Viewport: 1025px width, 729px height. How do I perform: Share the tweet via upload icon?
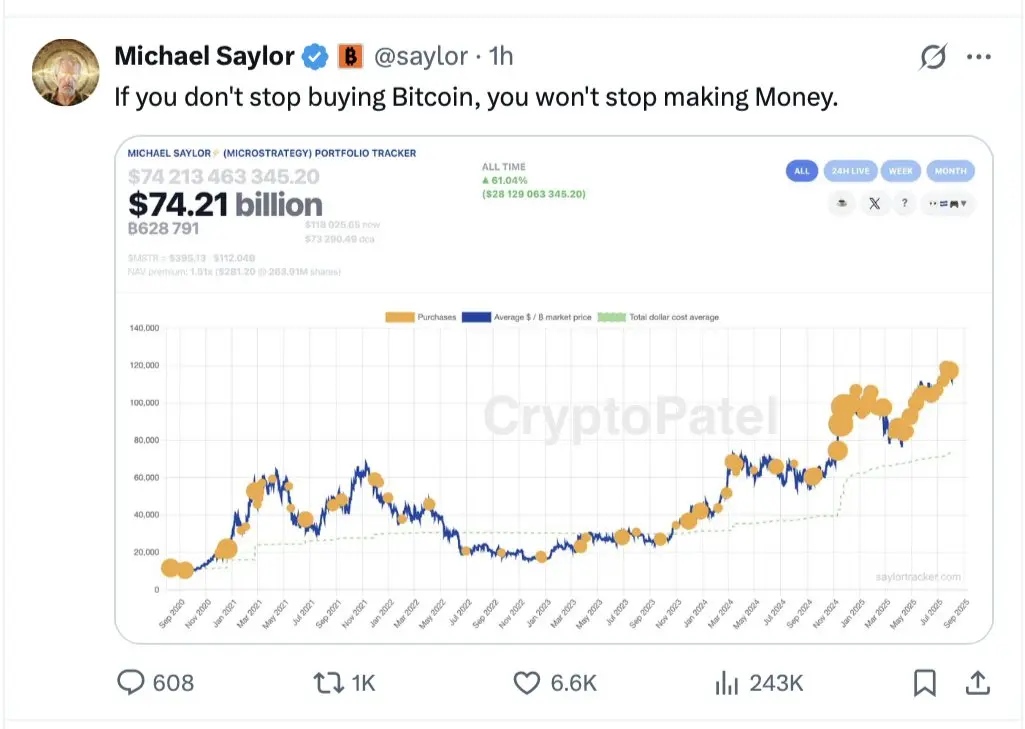[x=977, y=683]
